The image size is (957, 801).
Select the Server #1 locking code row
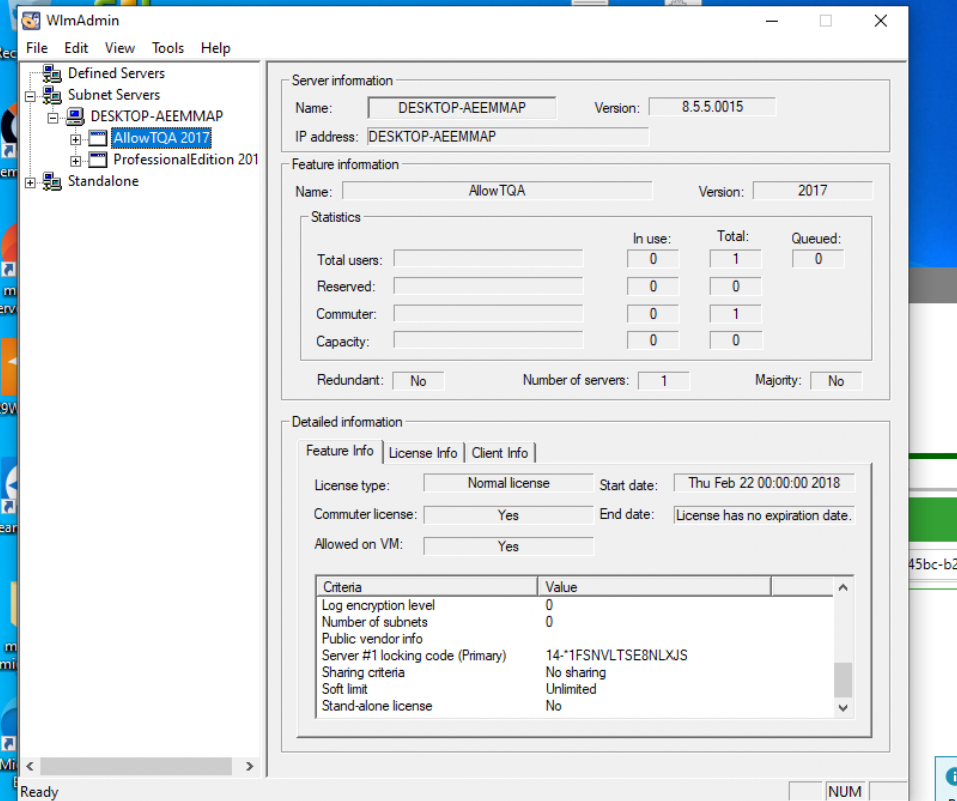[x=575, y=656]
